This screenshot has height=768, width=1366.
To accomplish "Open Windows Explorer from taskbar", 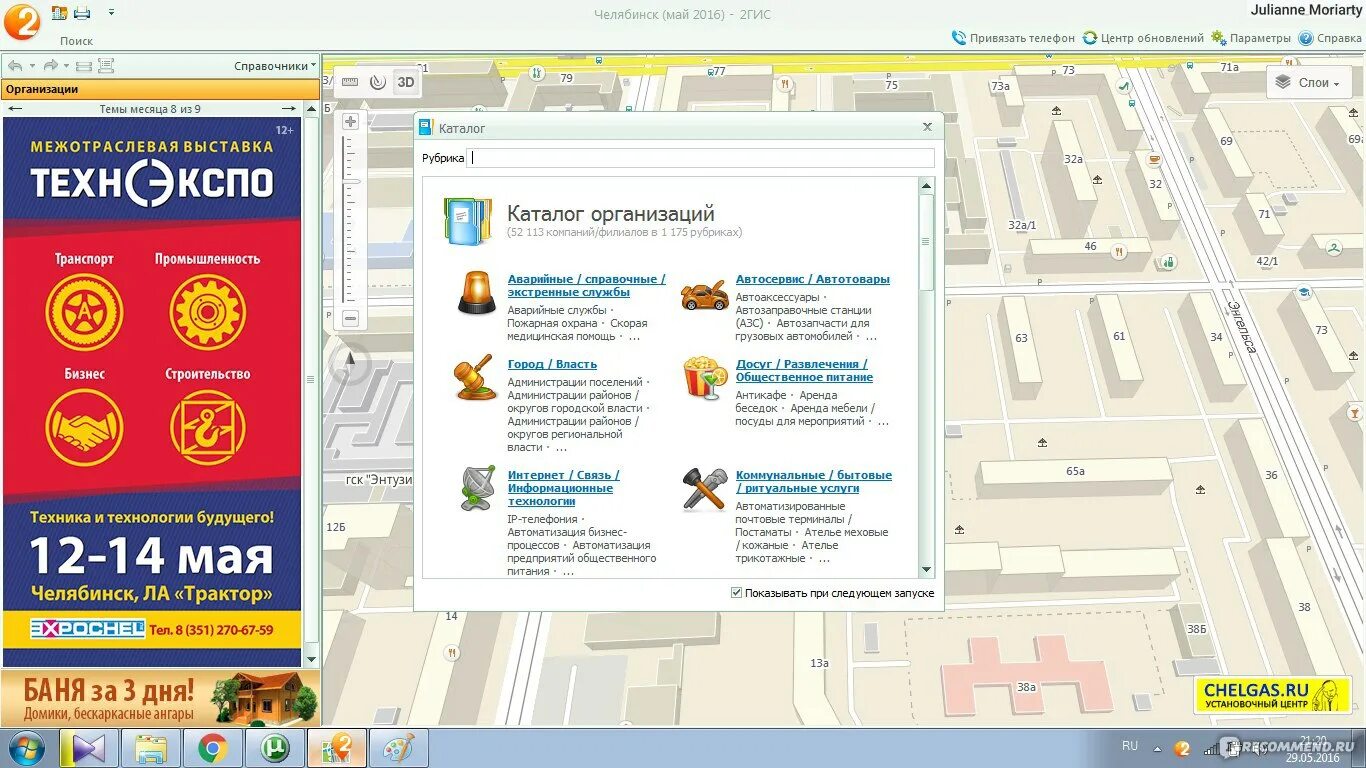I will pyautogui.click(x=151, y=748).
